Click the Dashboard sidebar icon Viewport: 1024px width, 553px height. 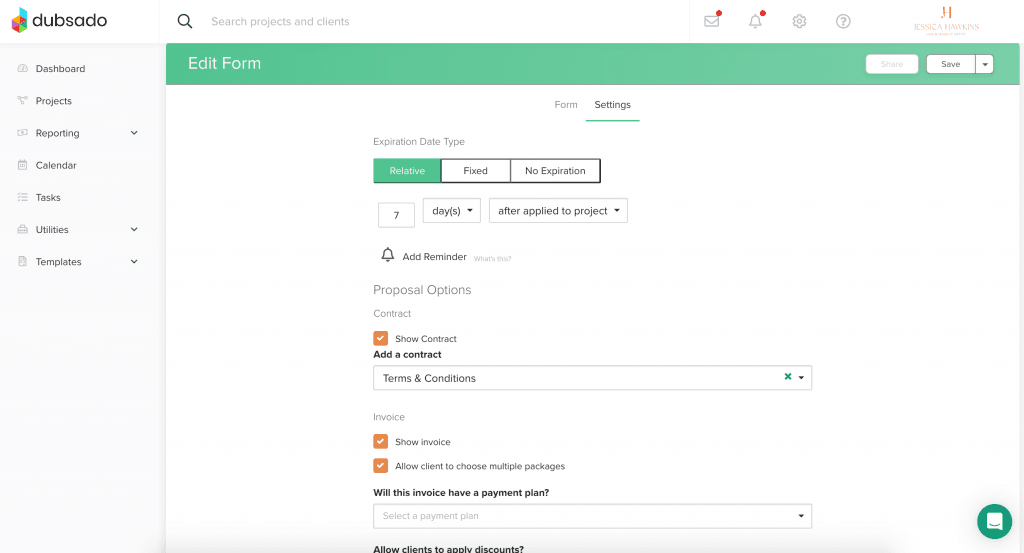pyautogui.click(x=23, y=69)
